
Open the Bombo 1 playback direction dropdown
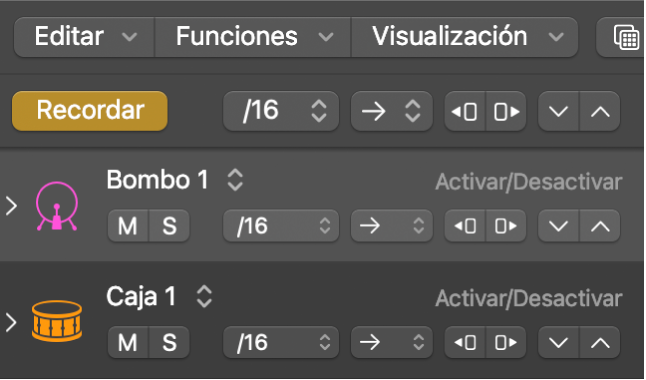click(392, 226)
